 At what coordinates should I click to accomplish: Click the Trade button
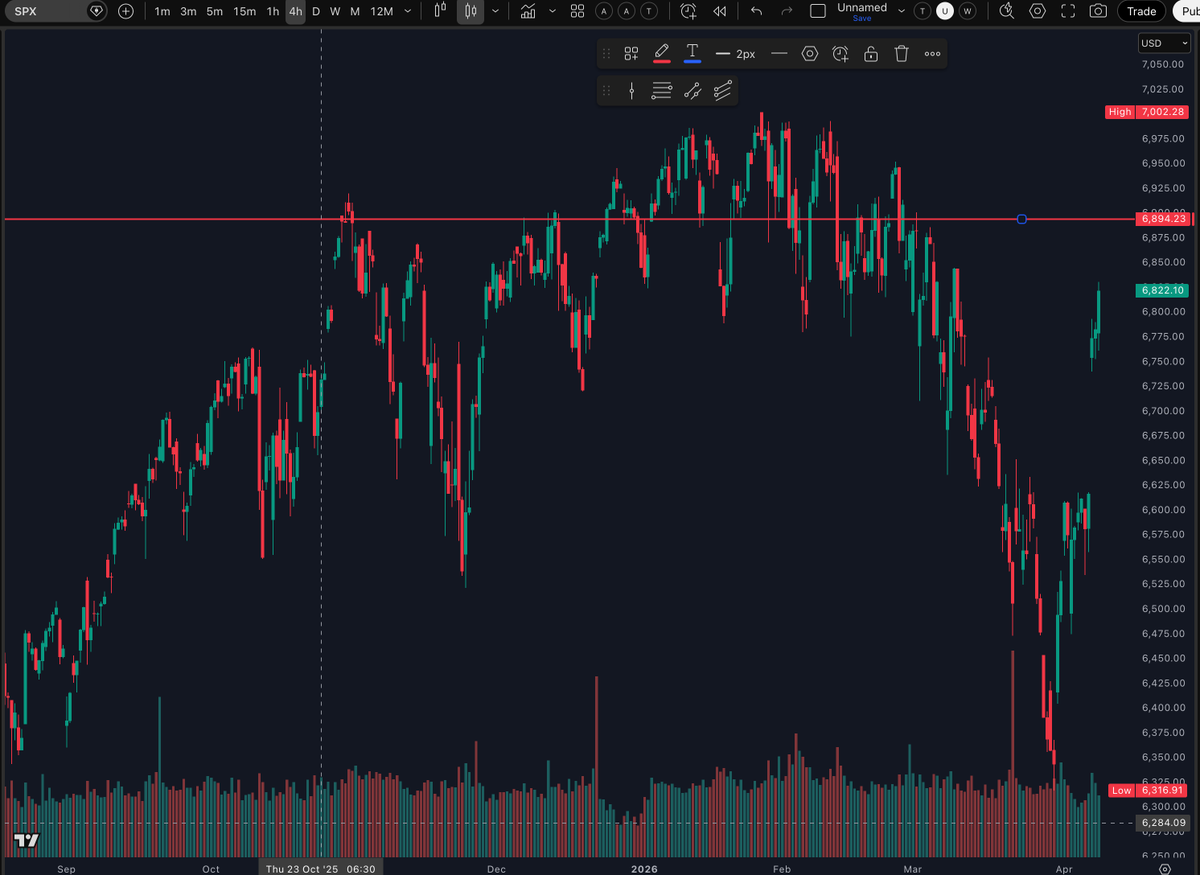[1141, 11]
